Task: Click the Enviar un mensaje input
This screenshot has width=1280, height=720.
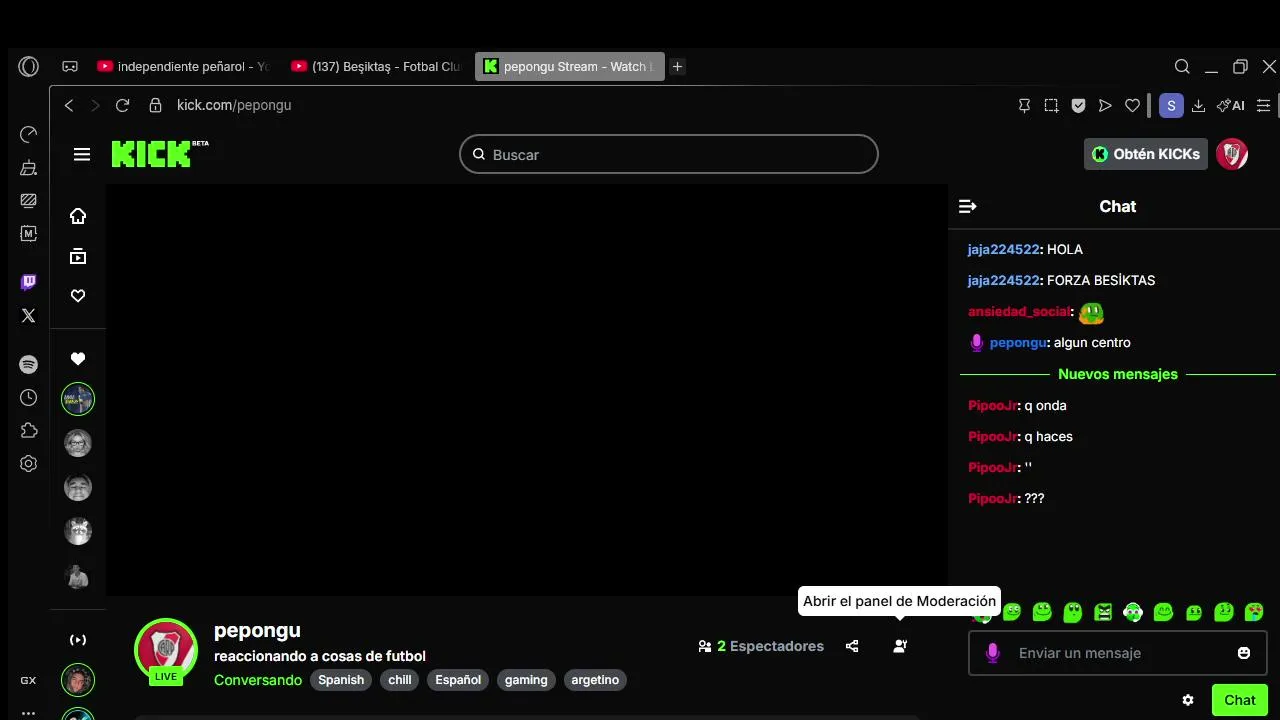Action: 1118,653
